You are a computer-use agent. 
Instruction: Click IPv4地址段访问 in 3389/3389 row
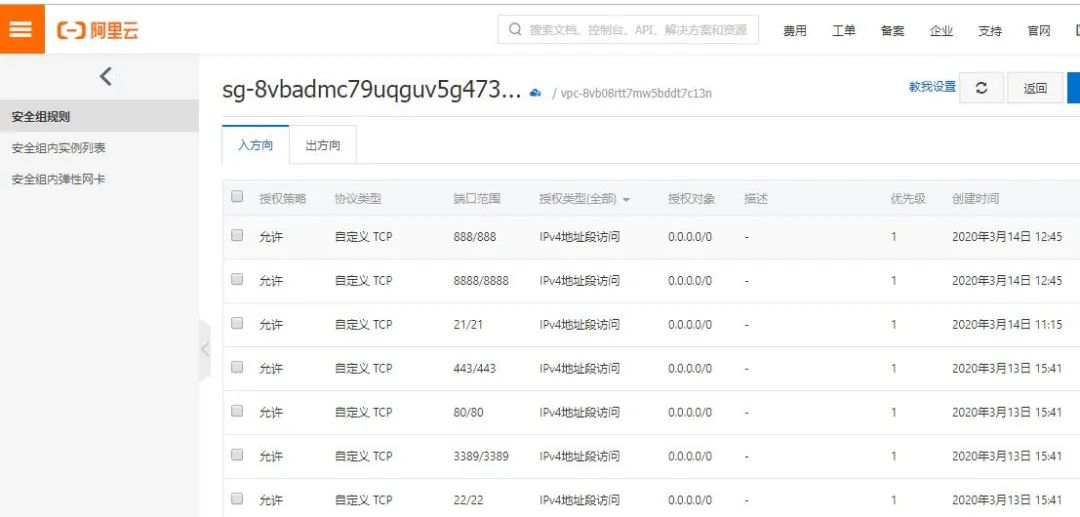click(579, 456)
